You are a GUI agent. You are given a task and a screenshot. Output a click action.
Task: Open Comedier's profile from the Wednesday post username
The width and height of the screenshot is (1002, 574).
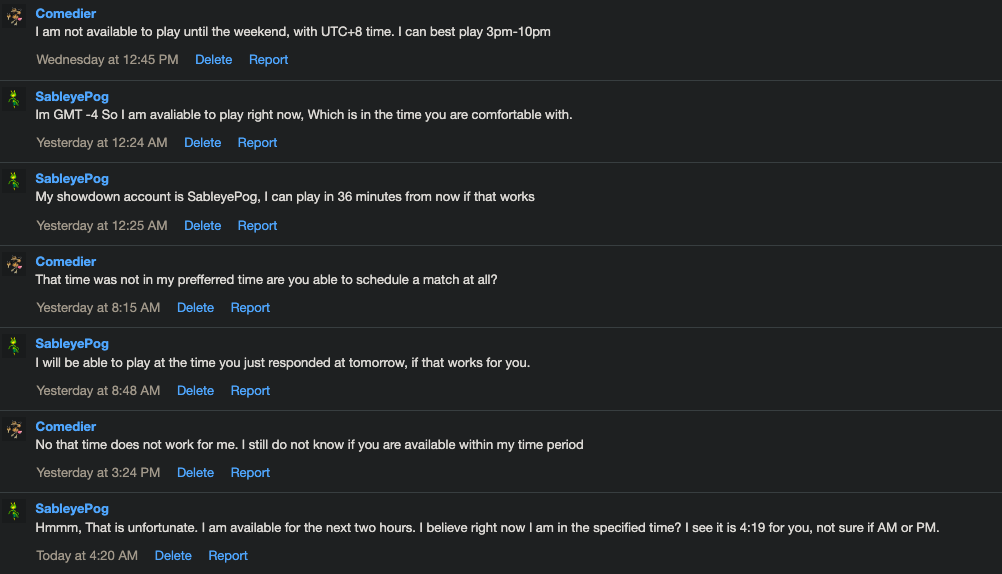pyautogui.click(x=66, y=14)
